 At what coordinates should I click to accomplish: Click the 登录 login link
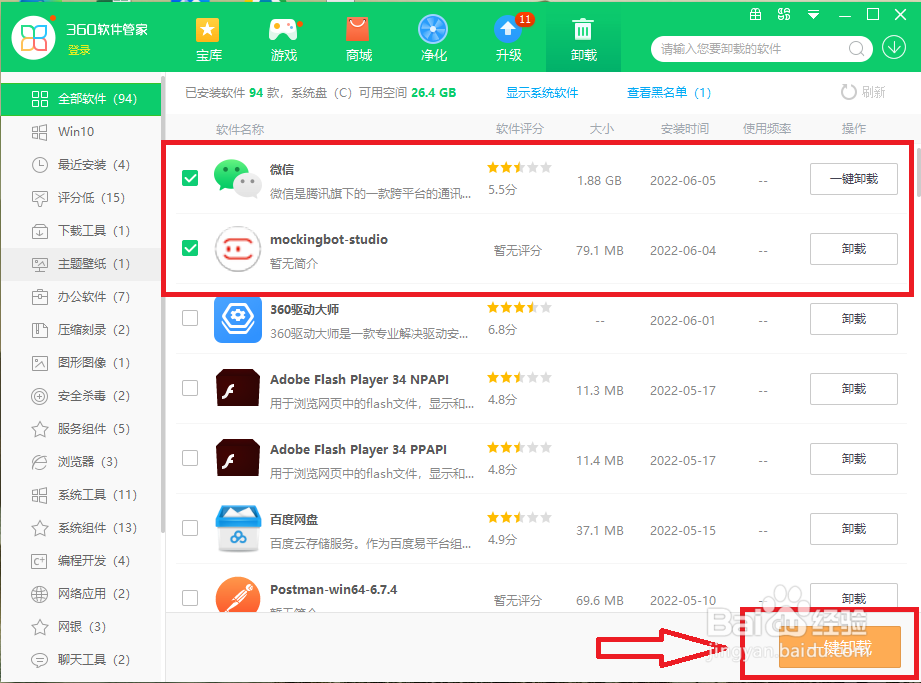pyautogui.click(x=79, y=51)
